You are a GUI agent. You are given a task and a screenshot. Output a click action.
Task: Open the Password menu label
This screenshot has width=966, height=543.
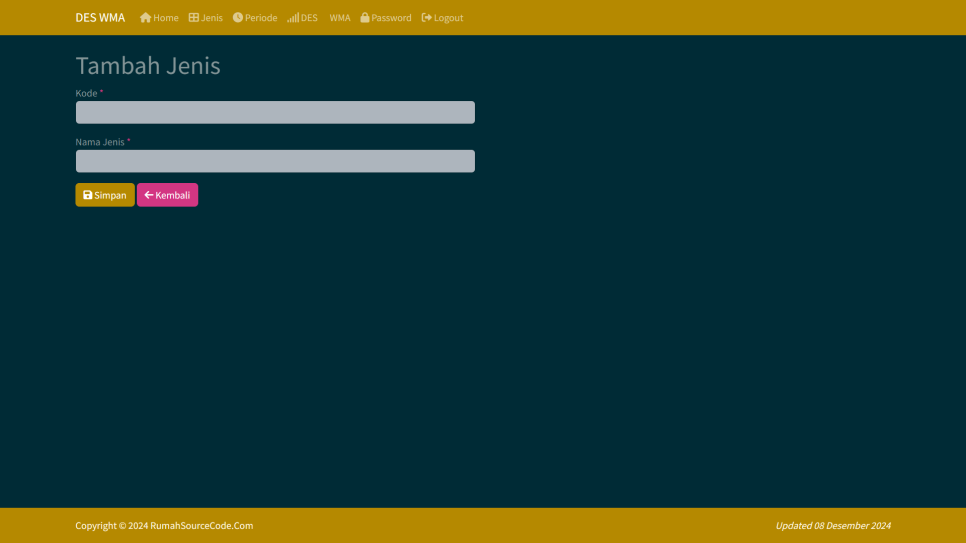(391, 18)
